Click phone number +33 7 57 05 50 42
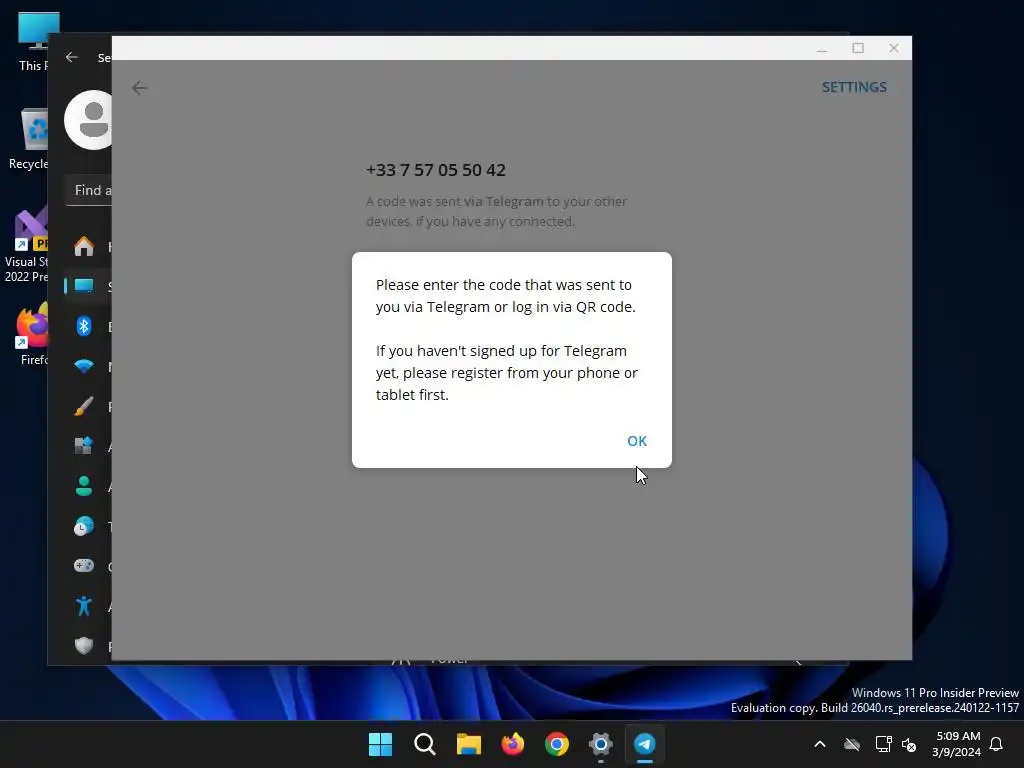Image resolution: width=1024 pixels, height=768 pixels. point(436,170)
